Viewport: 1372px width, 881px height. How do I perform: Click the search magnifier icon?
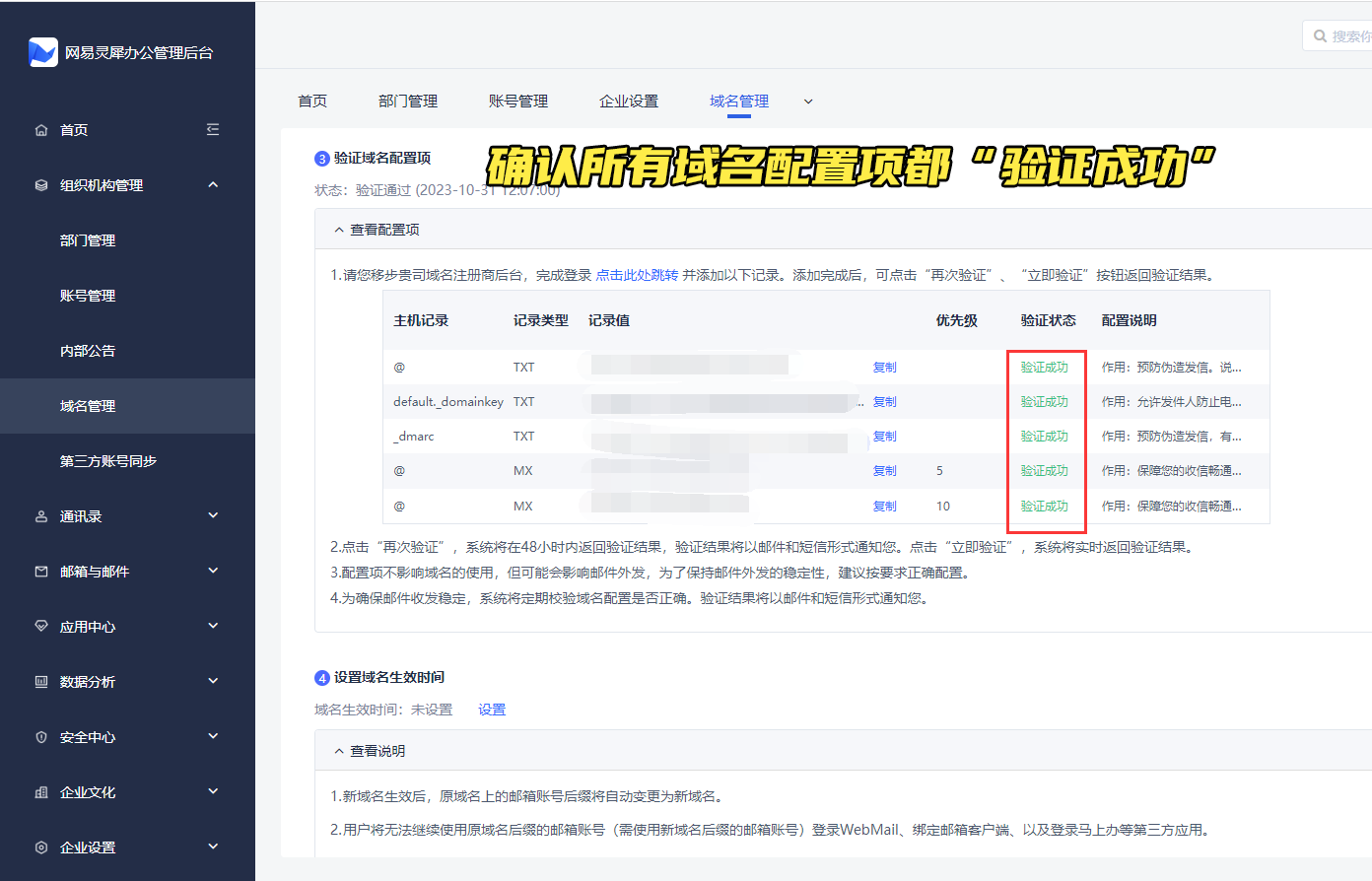1321,36
